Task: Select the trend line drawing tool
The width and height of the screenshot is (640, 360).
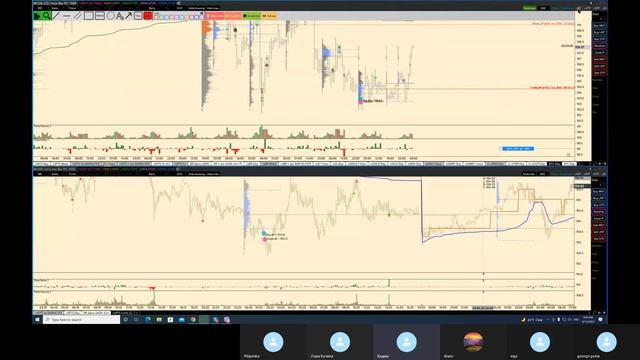Action: click(56, 16)
